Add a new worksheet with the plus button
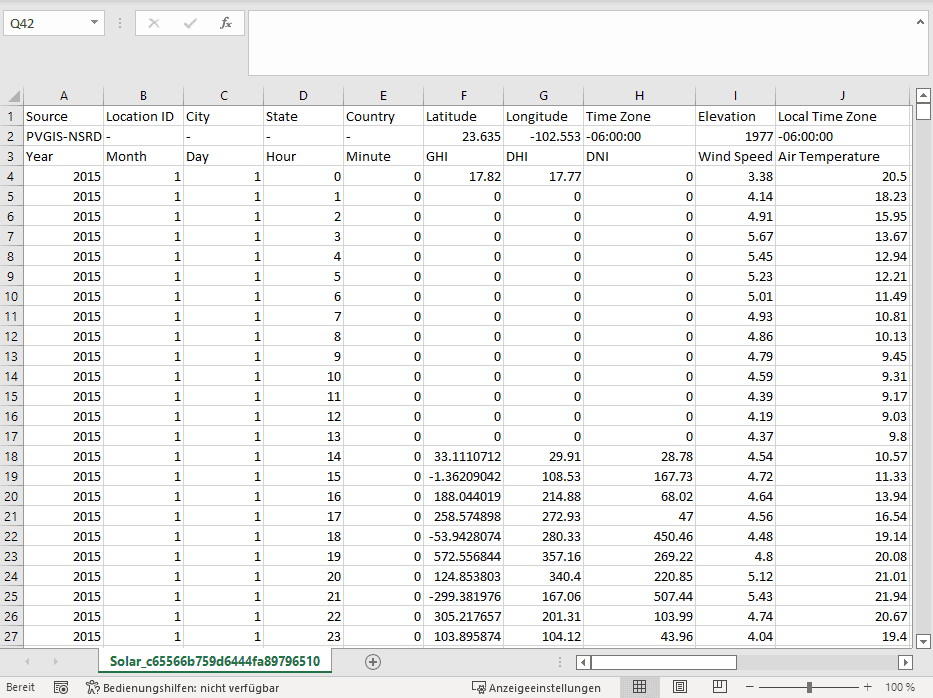The image size is (933, 698). coord(373,661)
